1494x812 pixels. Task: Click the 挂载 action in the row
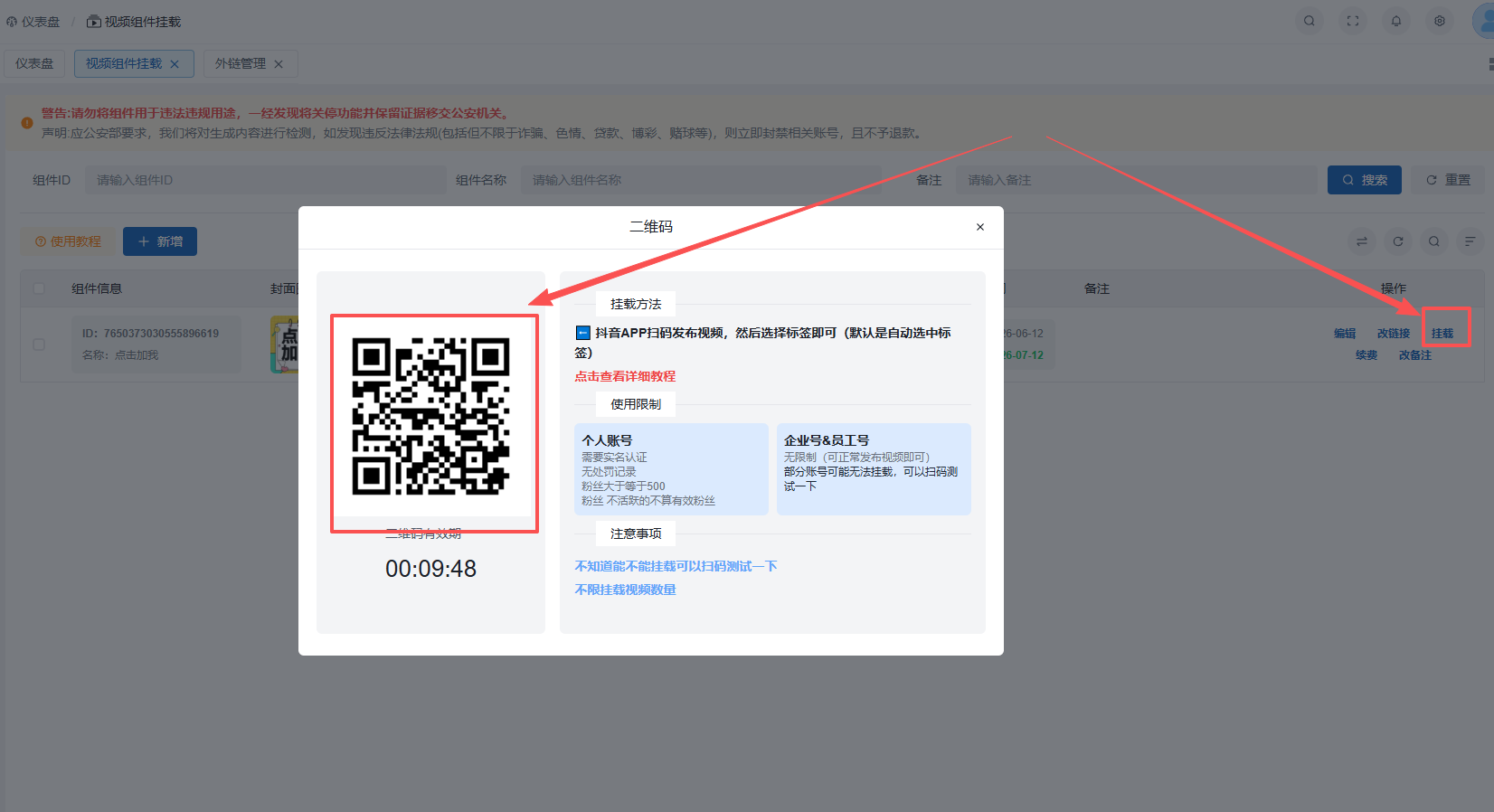(1442, 334)
